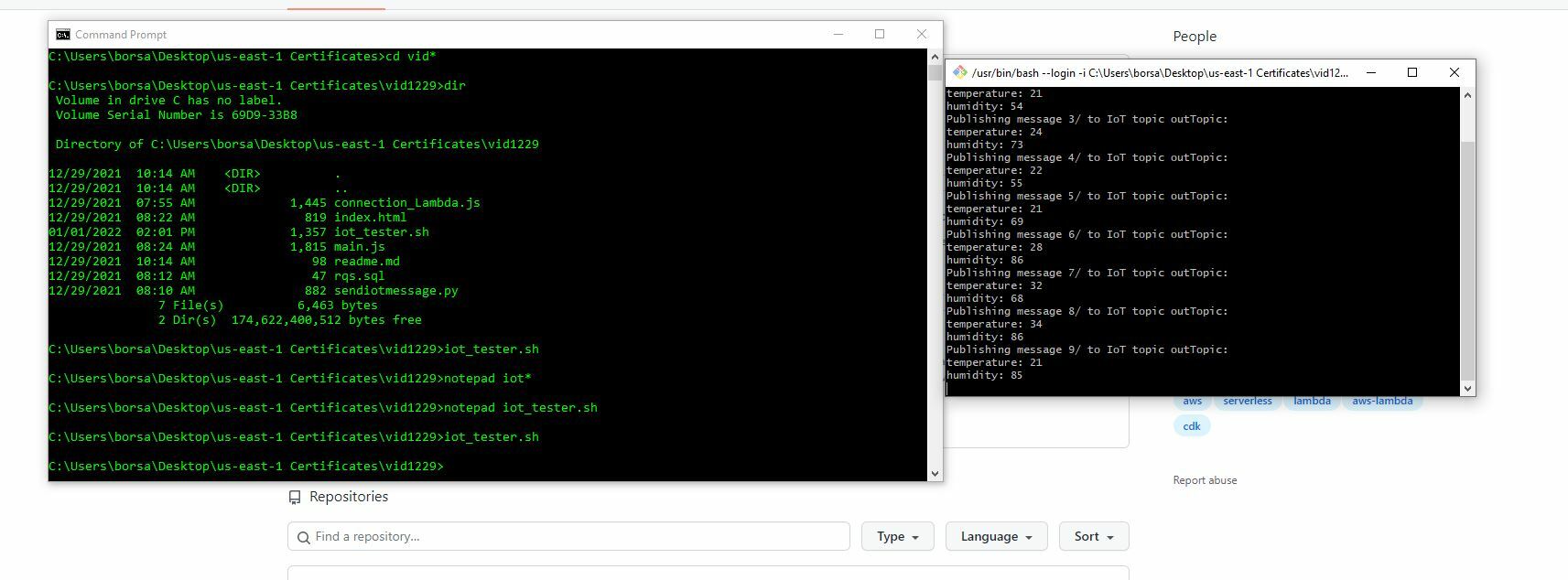Screen dimensions: 1568x580
Task: Click the Git Bash window icon
Action: click(x=959, y=72)
